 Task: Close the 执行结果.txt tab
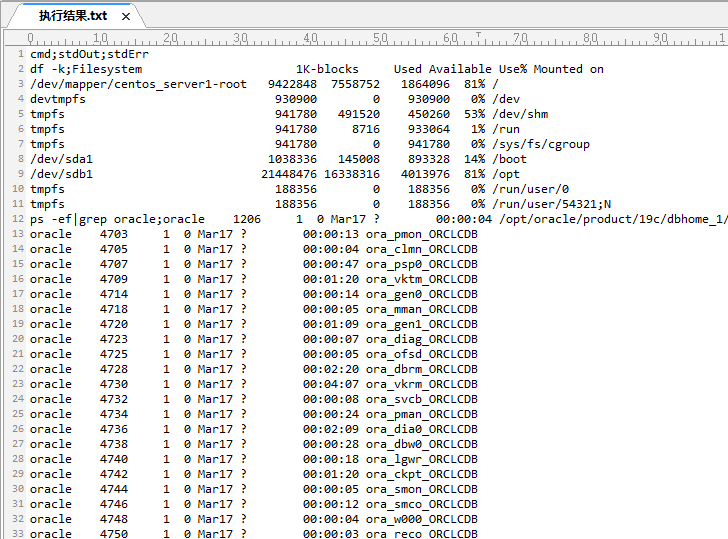tap(126, 17)
